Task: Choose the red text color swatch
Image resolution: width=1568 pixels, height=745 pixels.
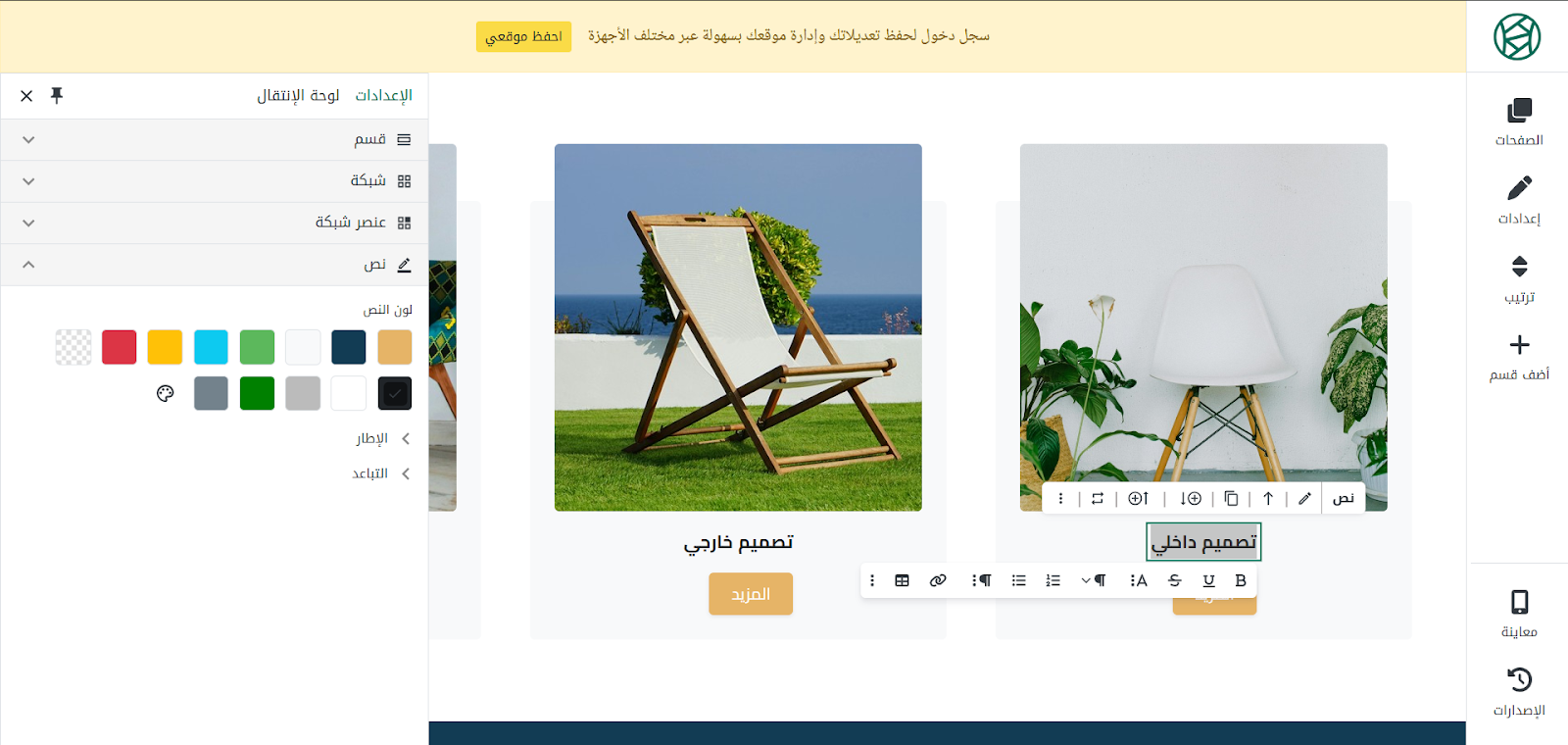Action: click(x=120, y=347)
